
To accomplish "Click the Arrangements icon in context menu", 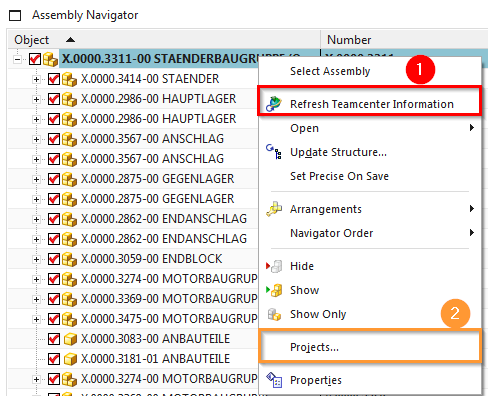I will click(274, 209).
